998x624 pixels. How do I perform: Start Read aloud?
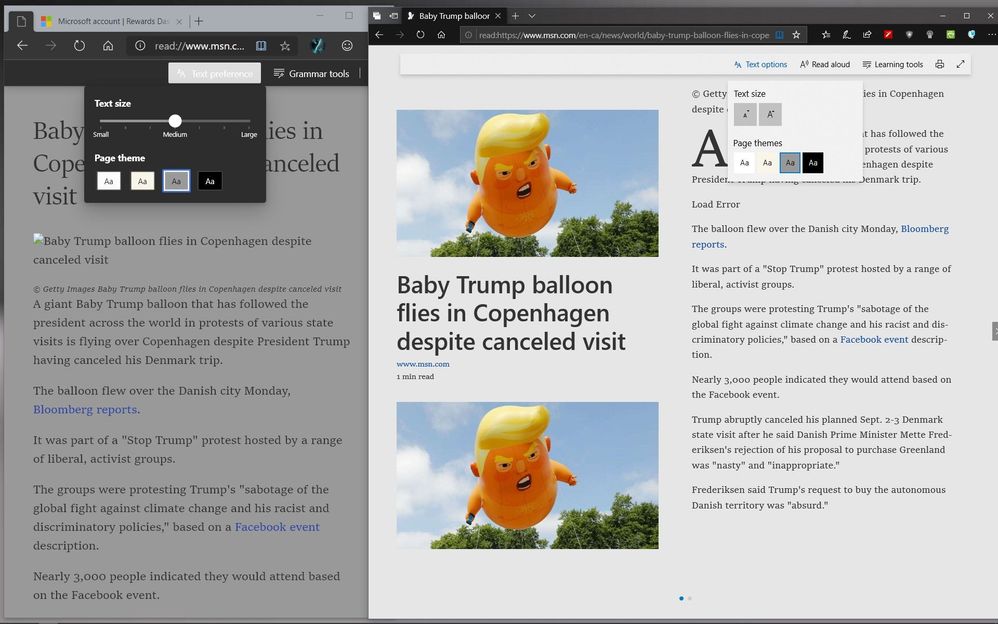click(825, 64)
